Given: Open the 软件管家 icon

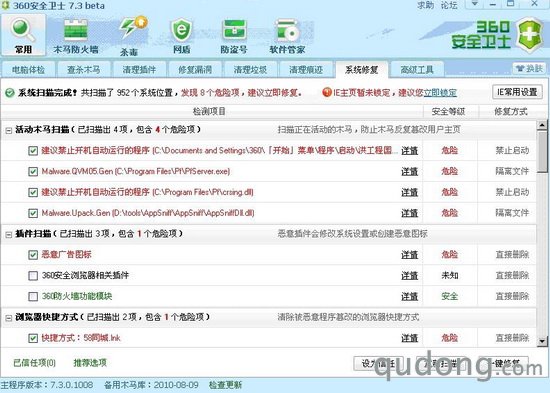Looking at the screenshot, I should [287, 36].
